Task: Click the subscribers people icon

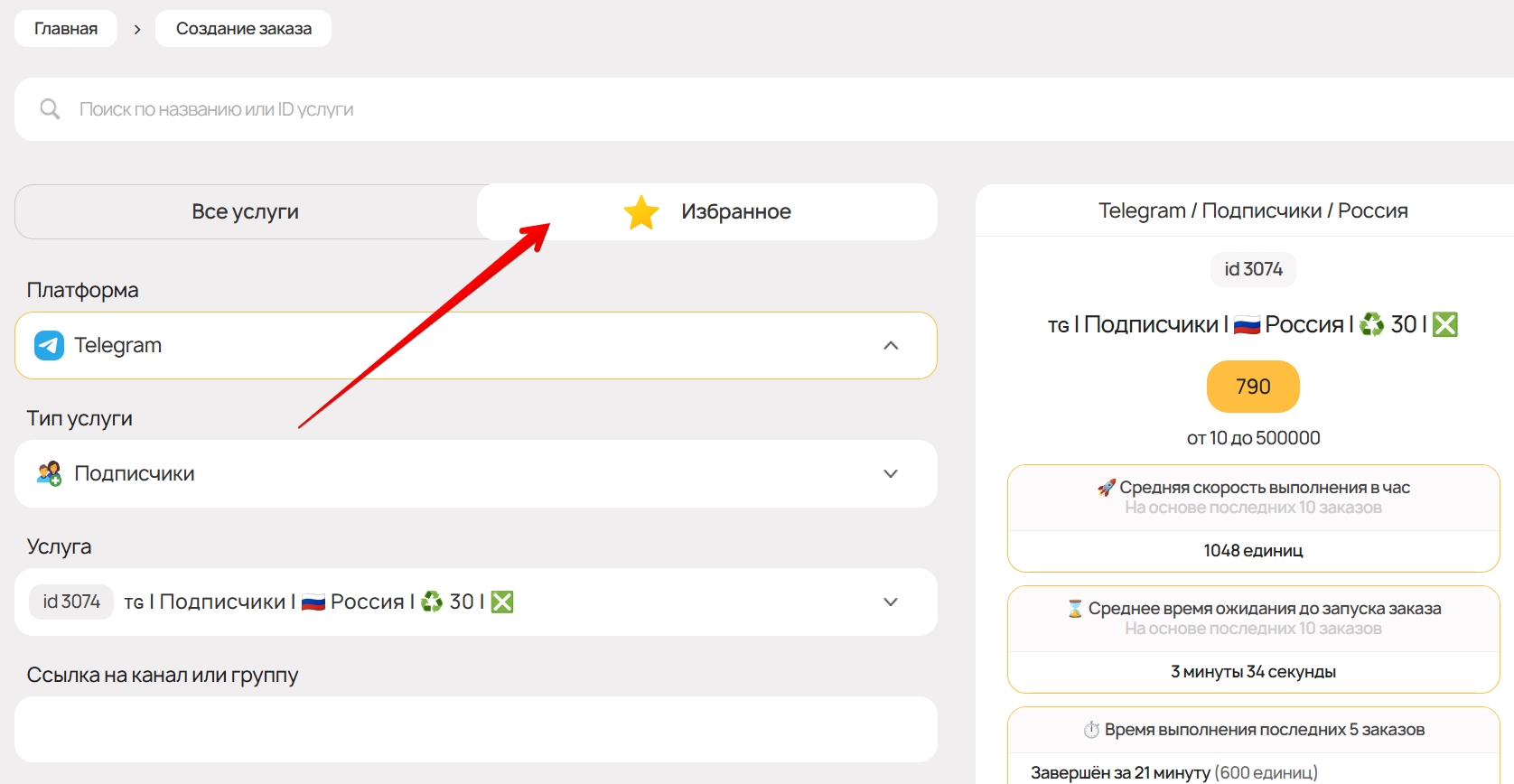Action: [x=49, y=473]
